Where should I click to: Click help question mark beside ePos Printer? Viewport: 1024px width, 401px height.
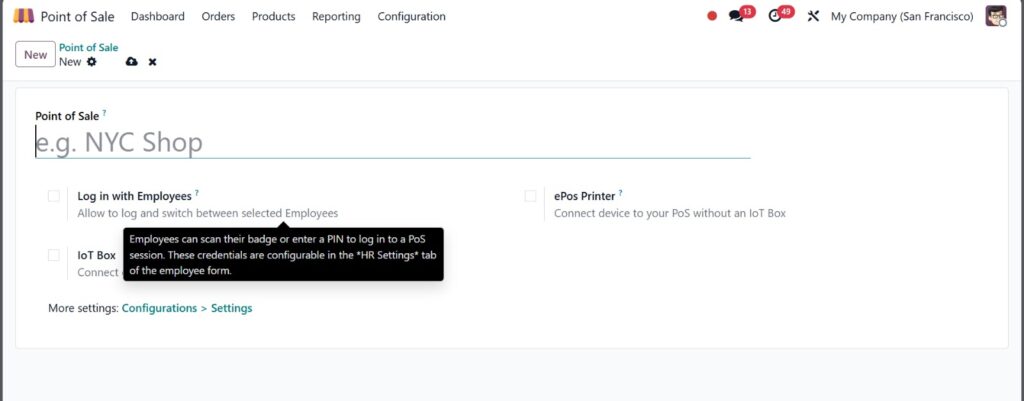click(620, 194)
